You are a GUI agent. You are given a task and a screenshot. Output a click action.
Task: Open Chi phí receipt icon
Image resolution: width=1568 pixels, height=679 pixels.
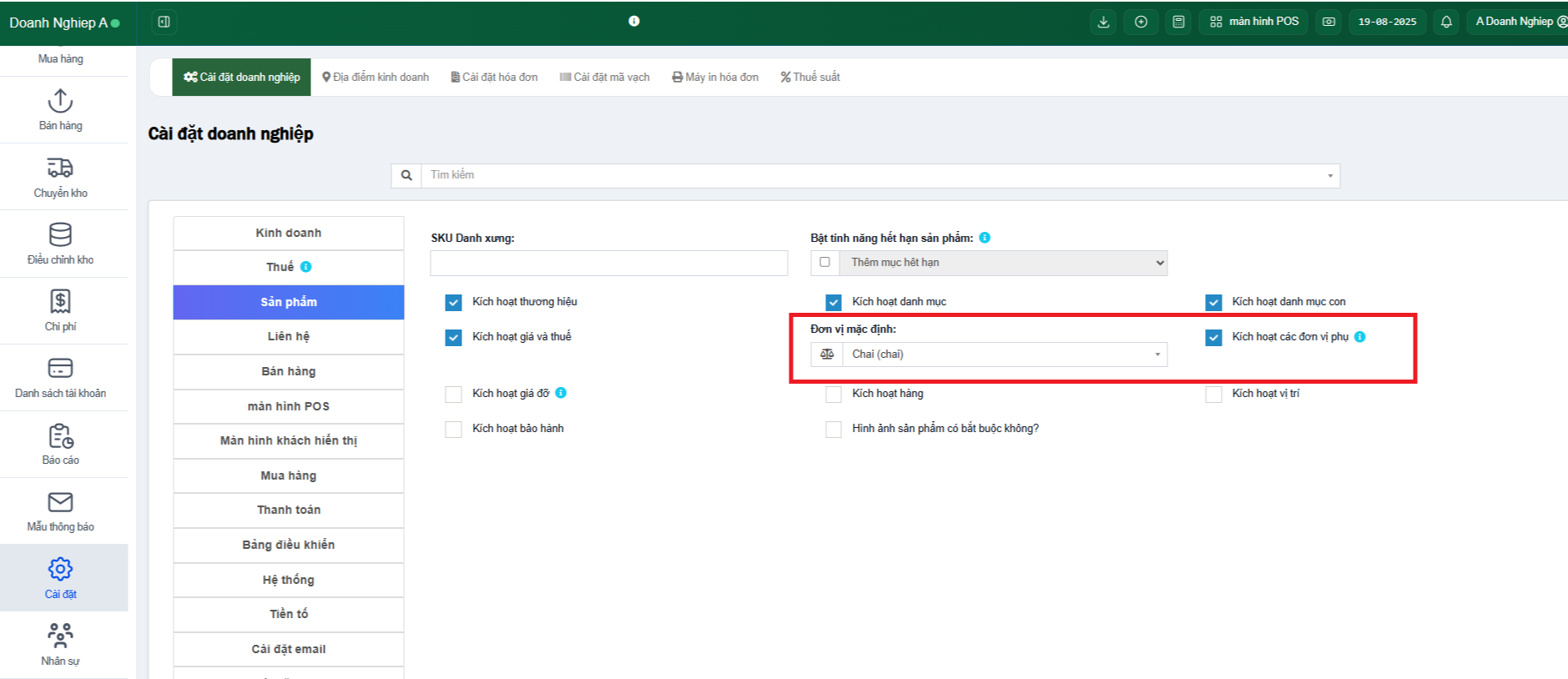pos(60,301)
